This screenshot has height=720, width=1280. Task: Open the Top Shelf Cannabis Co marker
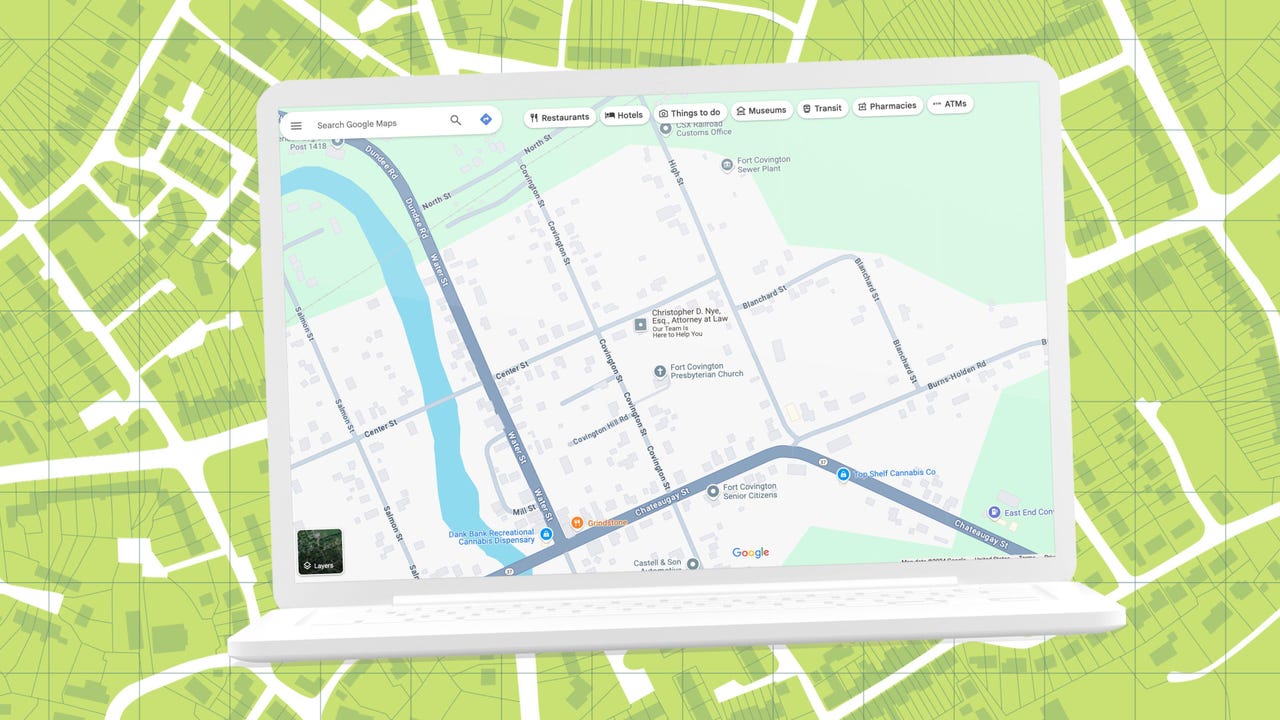(x=843, y=474)
